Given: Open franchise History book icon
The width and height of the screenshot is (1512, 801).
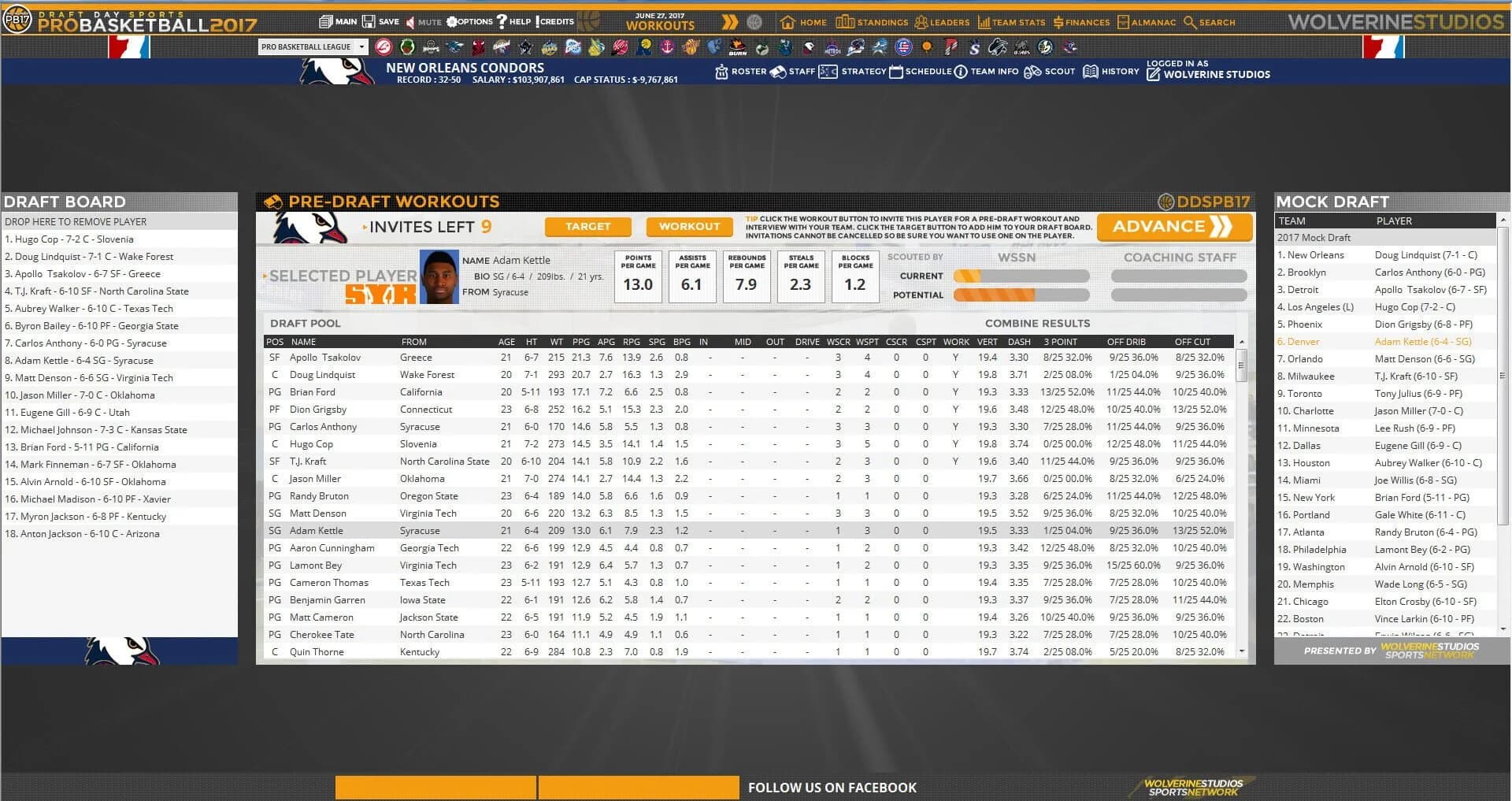Looking at the screenshot, I should coord(1091,71).
